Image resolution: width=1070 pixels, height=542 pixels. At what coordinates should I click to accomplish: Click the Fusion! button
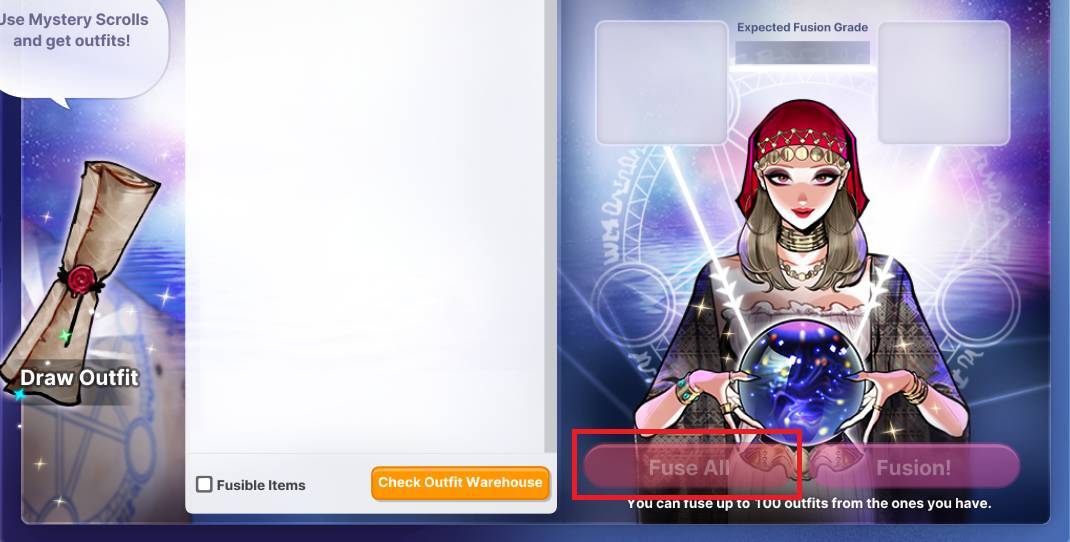click(913, 468)
